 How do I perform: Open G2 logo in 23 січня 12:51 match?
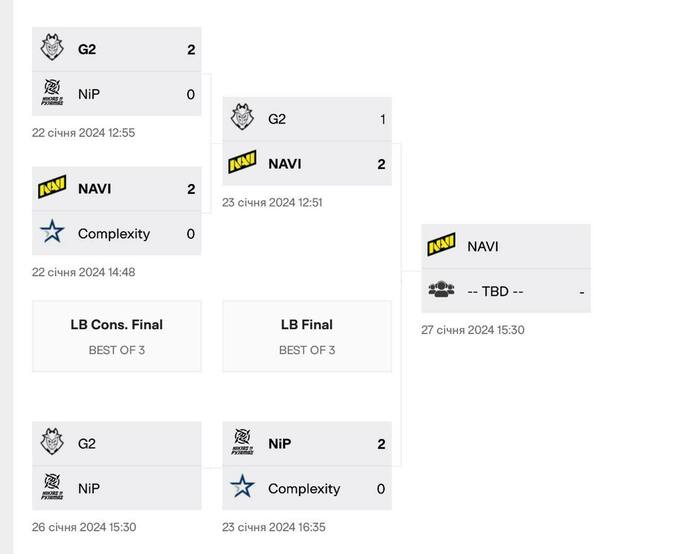coord(242,119)
